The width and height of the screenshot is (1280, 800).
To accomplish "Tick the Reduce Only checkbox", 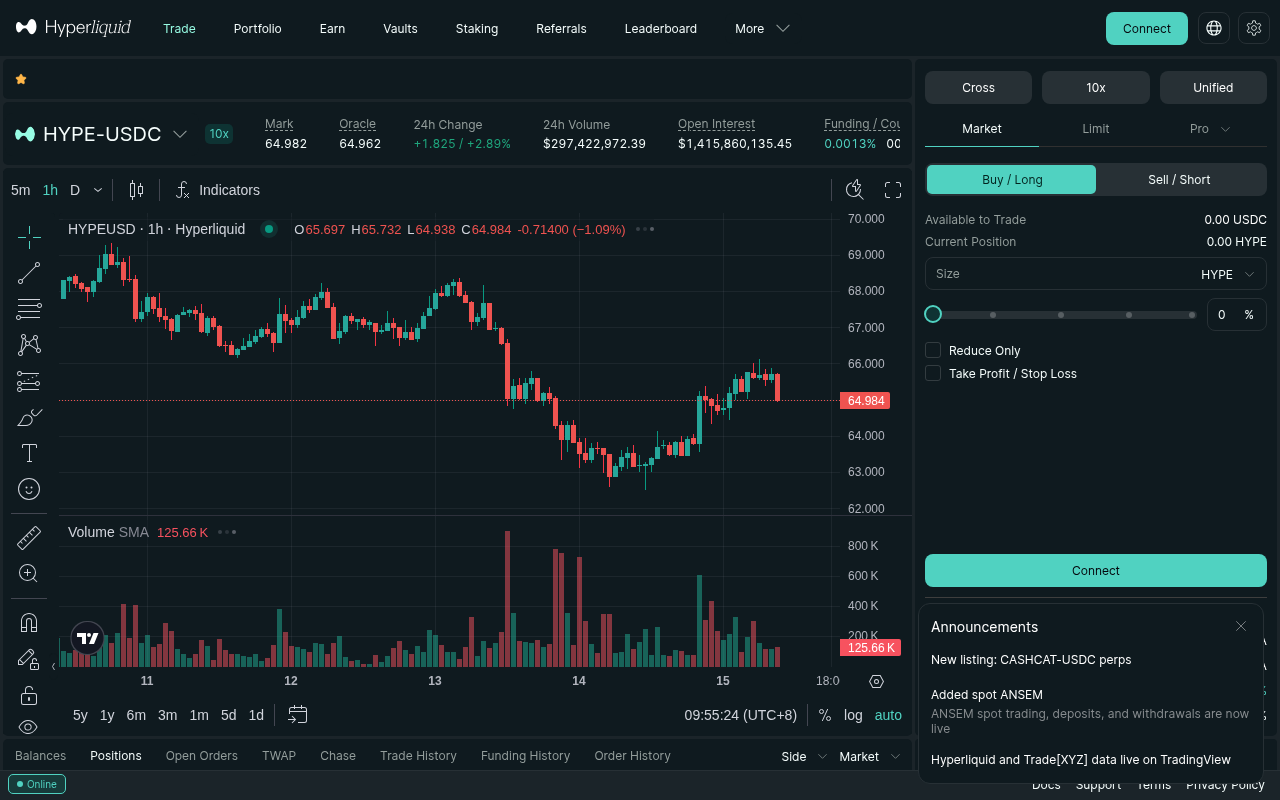I will click(x=933, y=350).
